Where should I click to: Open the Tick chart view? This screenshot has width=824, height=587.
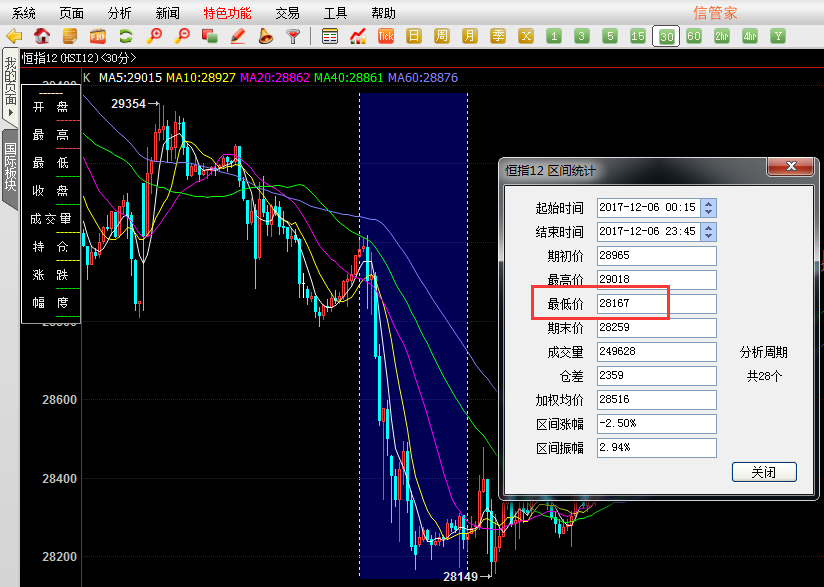pos(386,36)
